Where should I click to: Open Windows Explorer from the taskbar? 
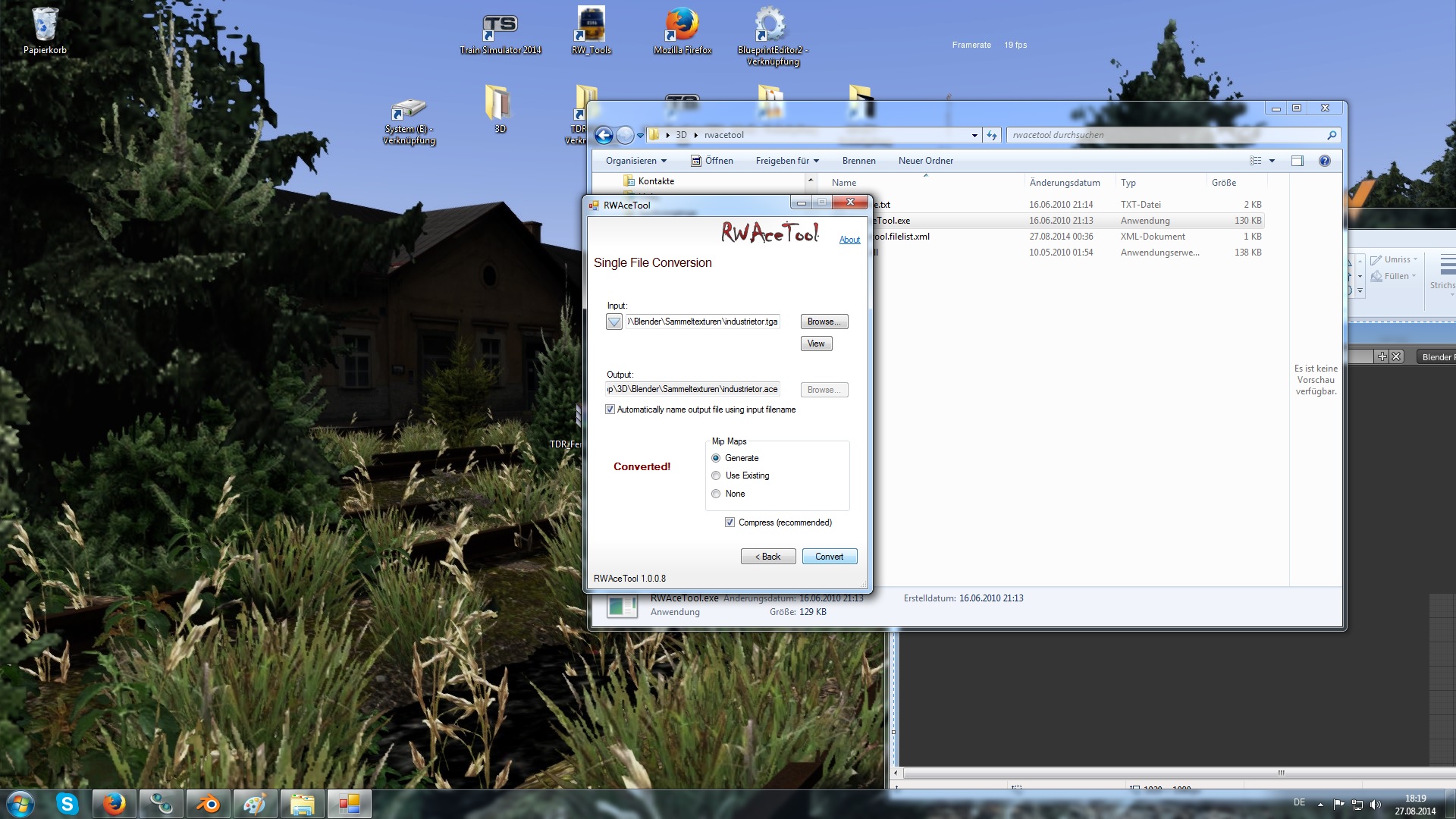(x=302, y=804)
